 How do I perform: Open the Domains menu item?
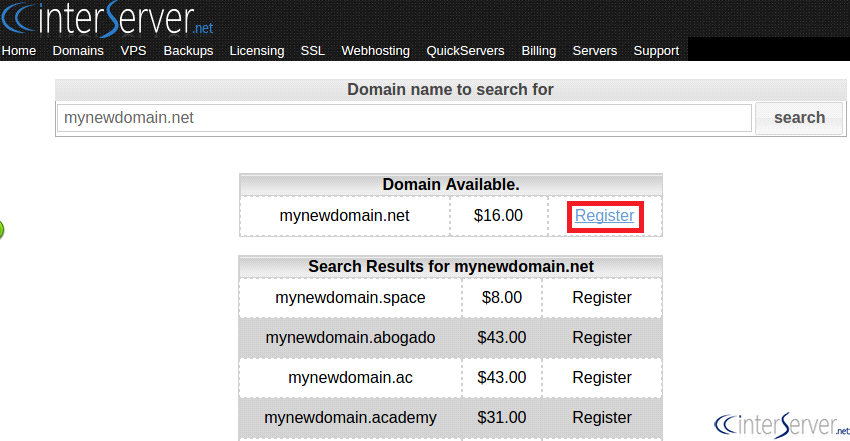point(78,50)
